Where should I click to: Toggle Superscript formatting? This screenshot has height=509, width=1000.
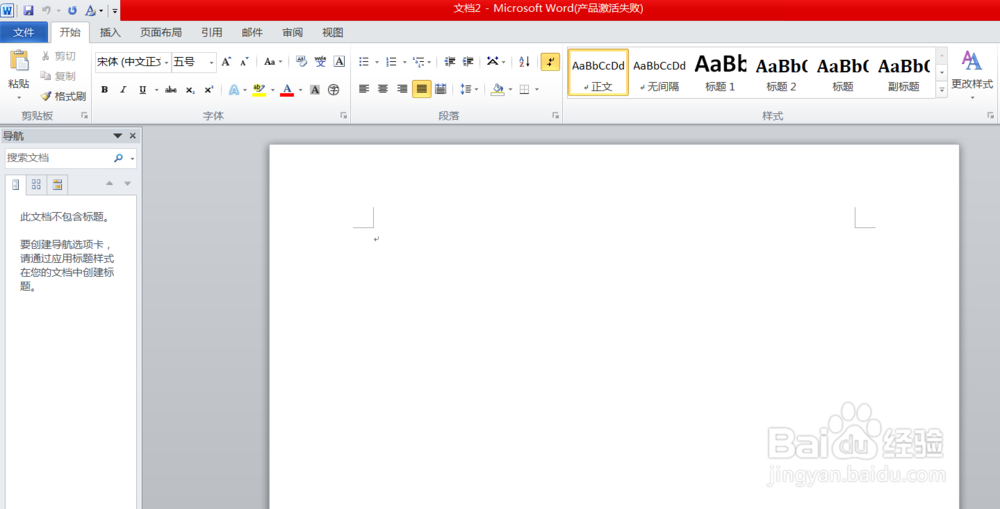[x=209, y=90]
